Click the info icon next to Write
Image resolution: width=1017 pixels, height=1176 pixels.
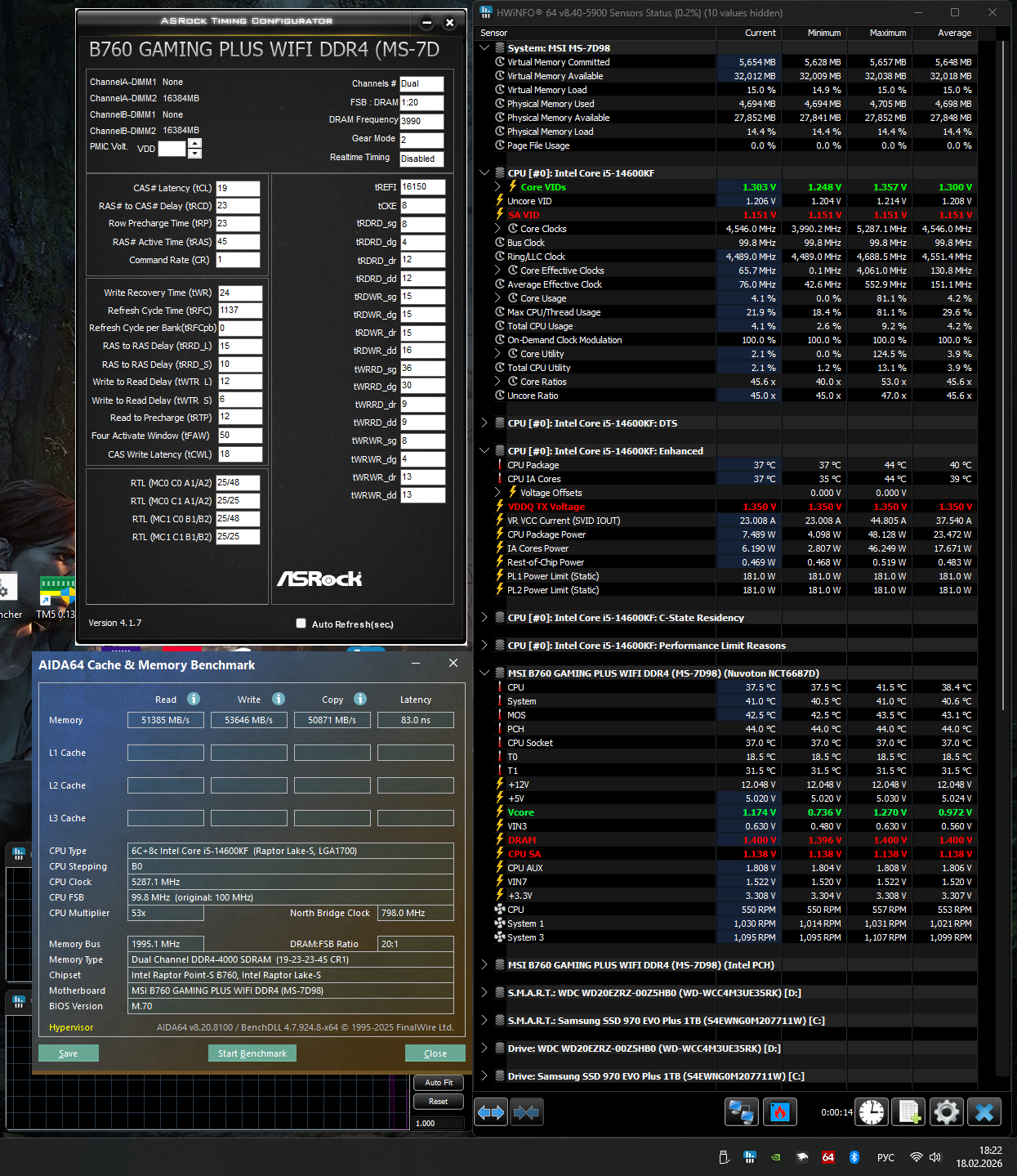pos(279,699)
